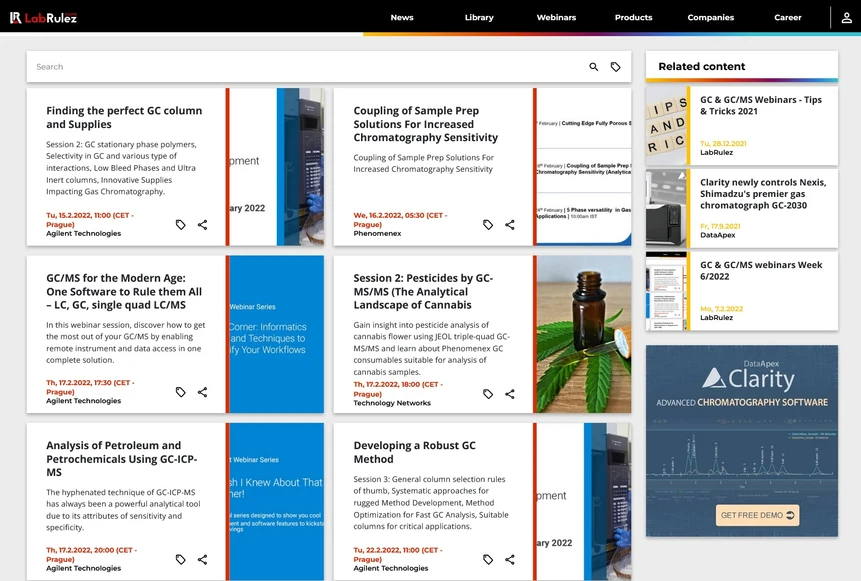Click Agilent Technologies on Petroleum card
861x581 pixels.
coord(83,568)
